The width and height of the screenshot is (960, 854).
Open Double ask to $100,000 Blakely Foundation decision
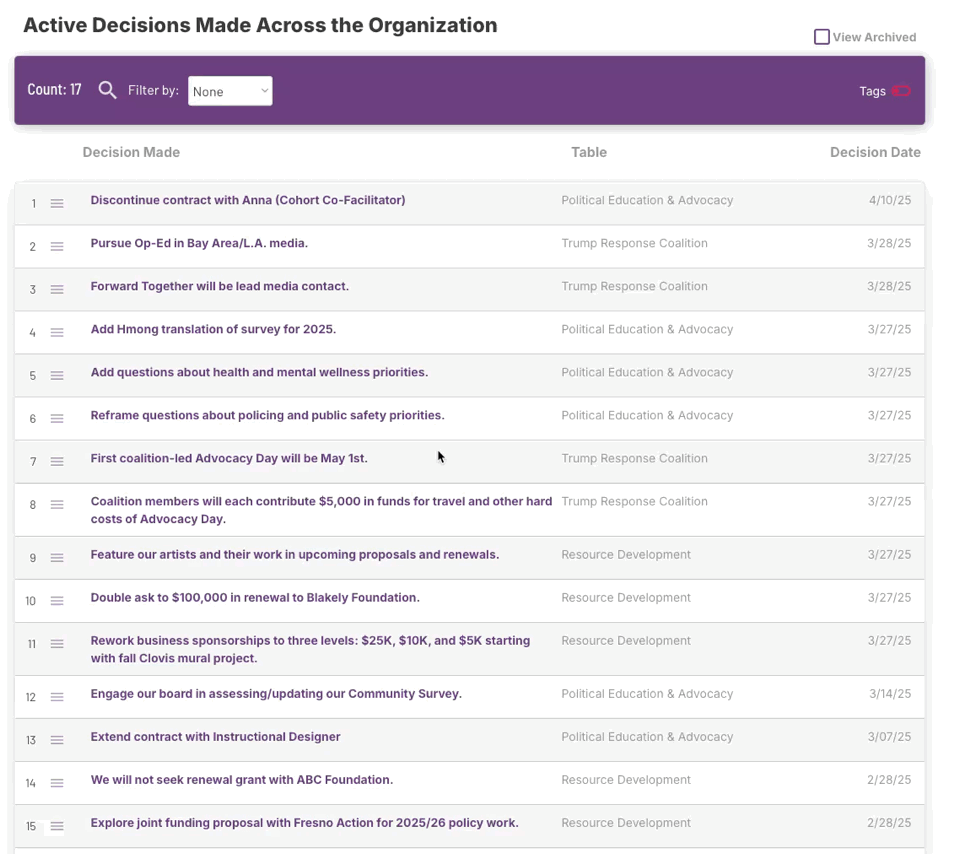coord(255,597)
